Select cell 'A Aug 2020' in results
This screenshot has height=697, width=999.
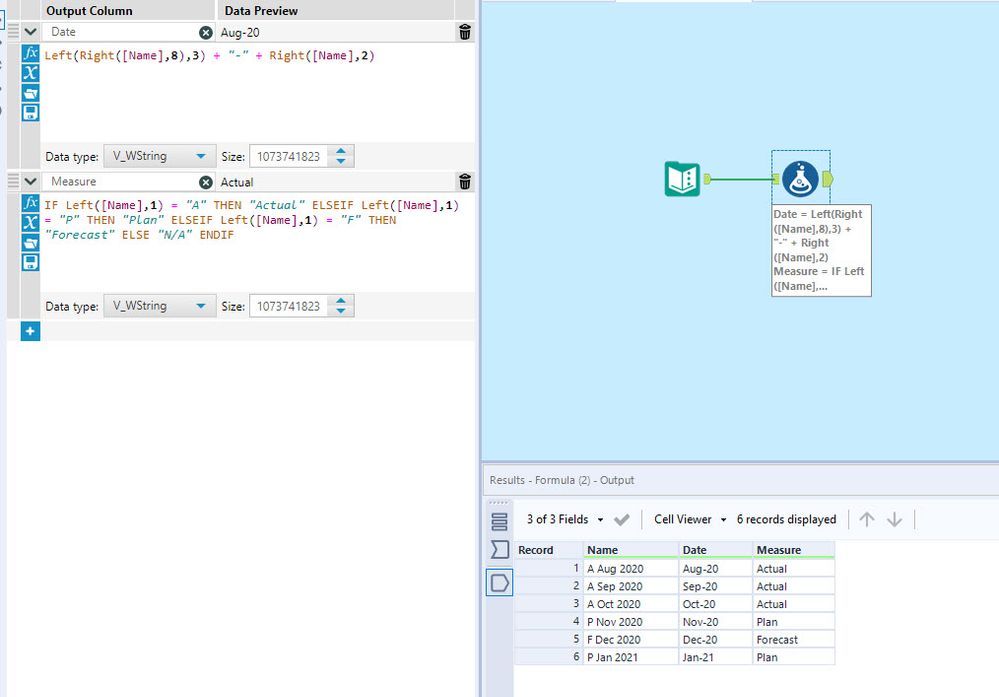tap(631, 568)
